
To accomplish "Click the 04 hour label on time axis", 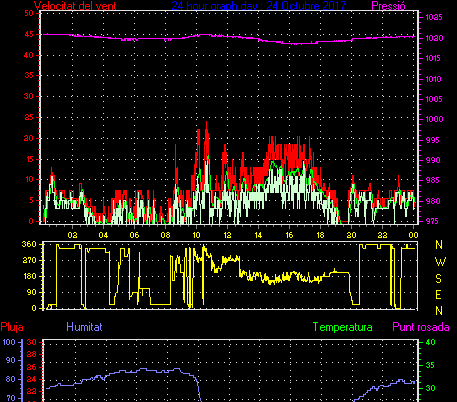I will coord(103,235).
